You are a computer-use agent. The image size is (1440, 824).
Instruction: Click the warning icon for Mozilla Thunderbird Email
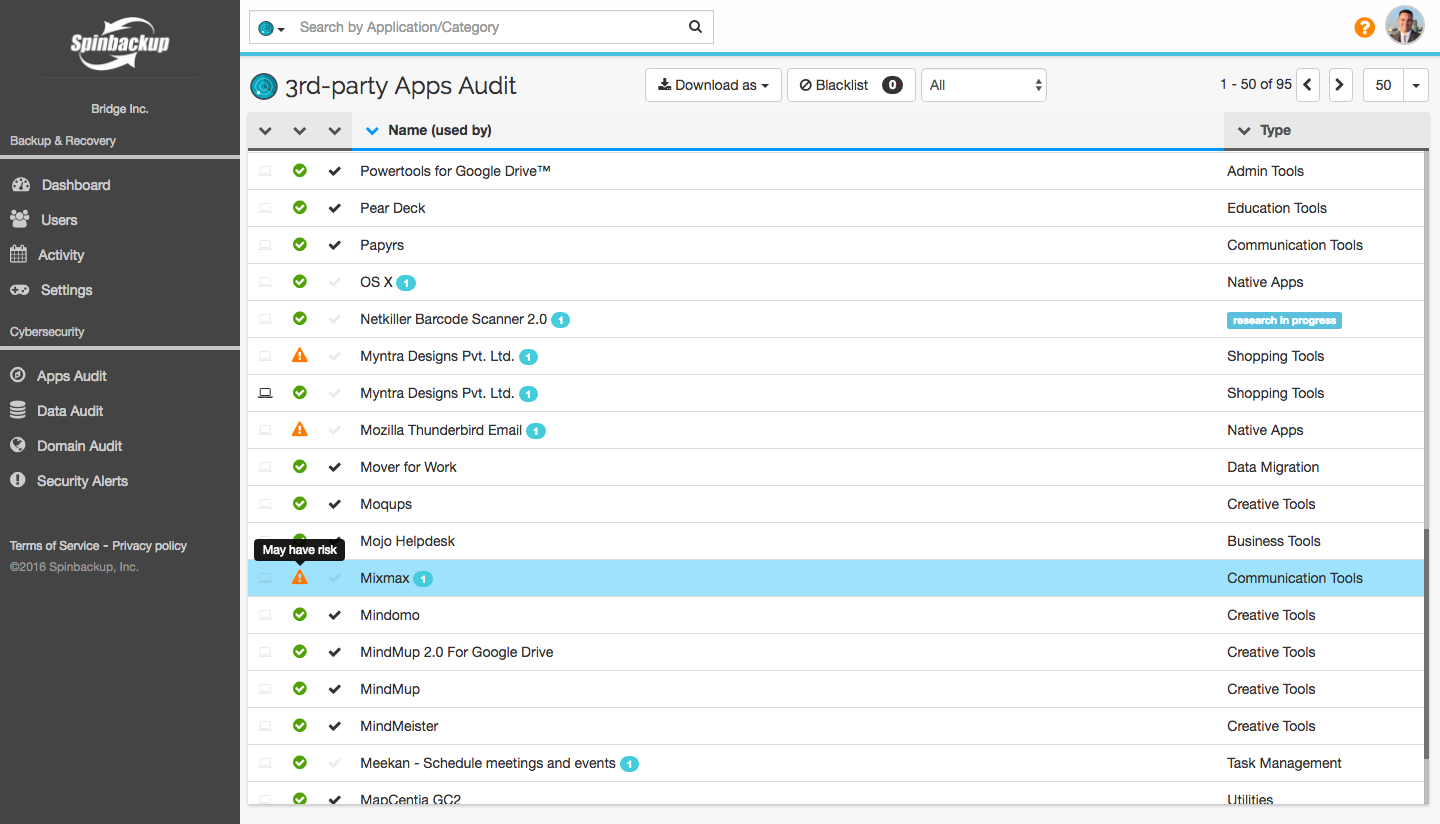click(x=300, y=430)
